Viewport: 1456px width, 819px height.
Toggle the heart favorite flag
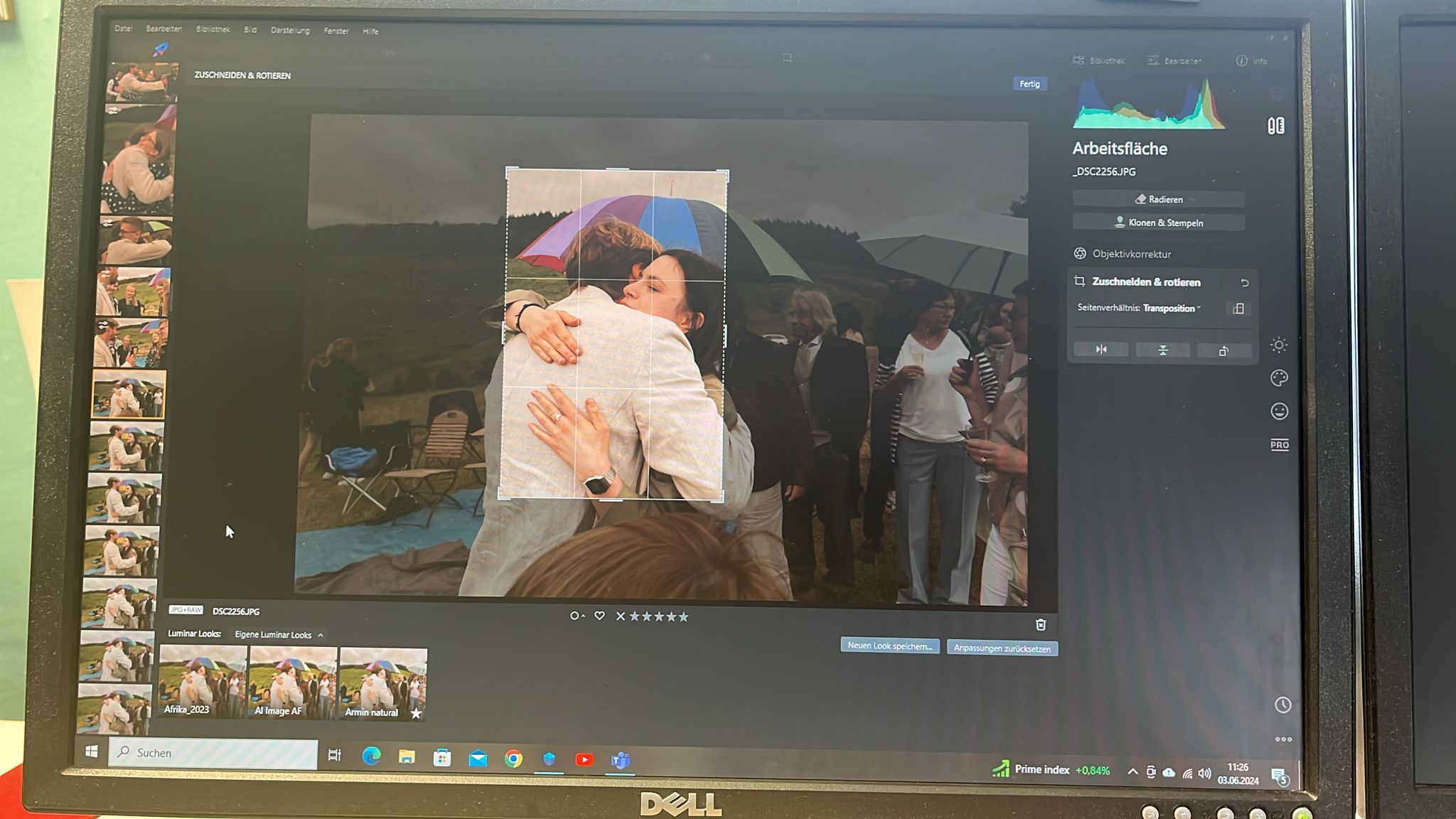tap(599, 616)
